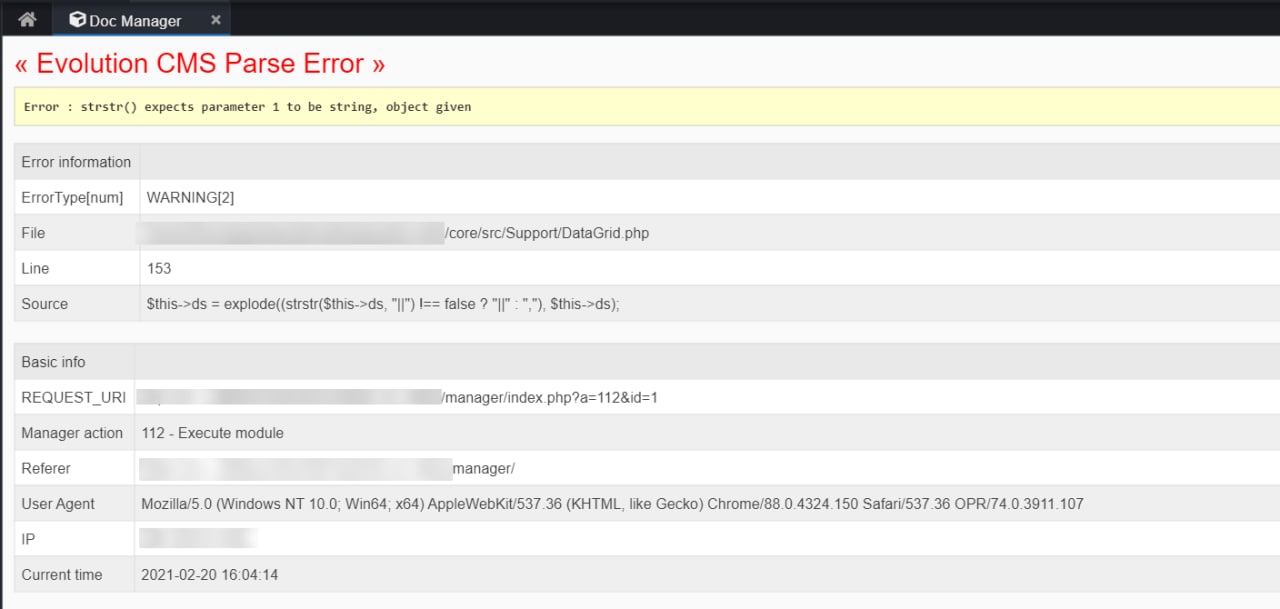1280x609 pixels.
Task: Select the 112 - Execute module value
Action: coord(213,433)
